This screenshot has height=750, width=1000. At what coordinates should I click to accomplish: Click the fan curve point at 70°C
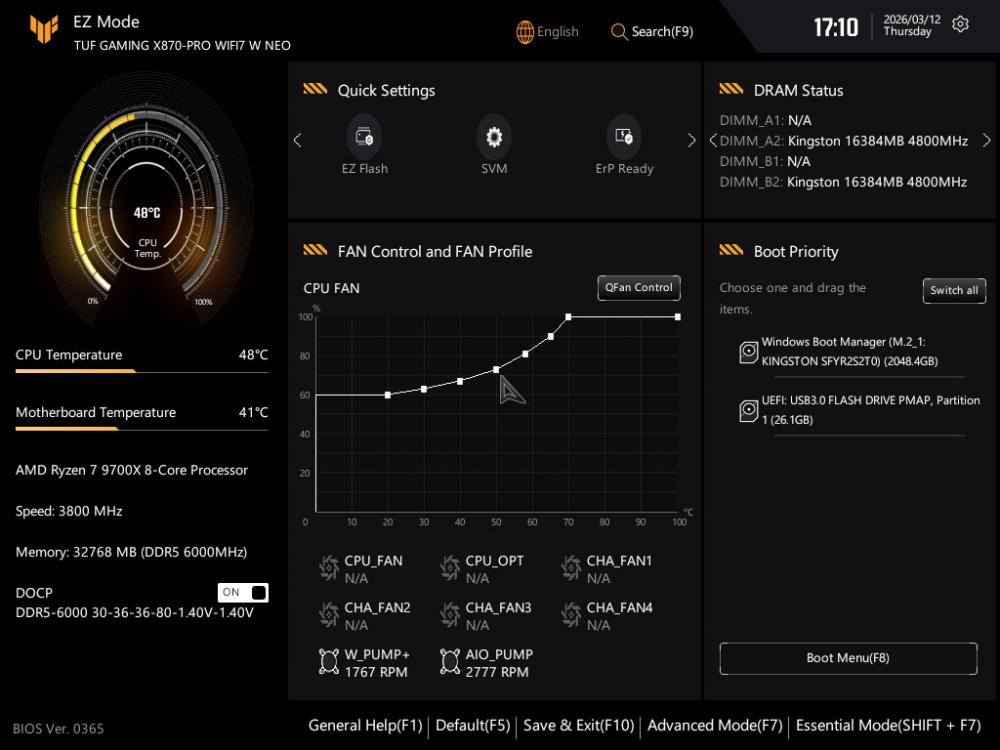click(568, 317)
